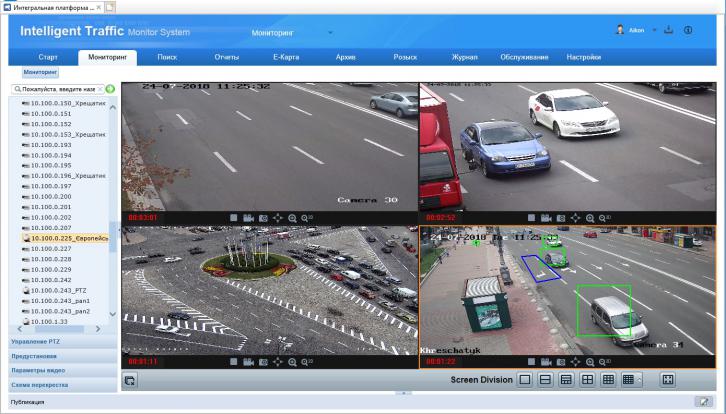Click the green add button beside search

(x=110, y=89)
